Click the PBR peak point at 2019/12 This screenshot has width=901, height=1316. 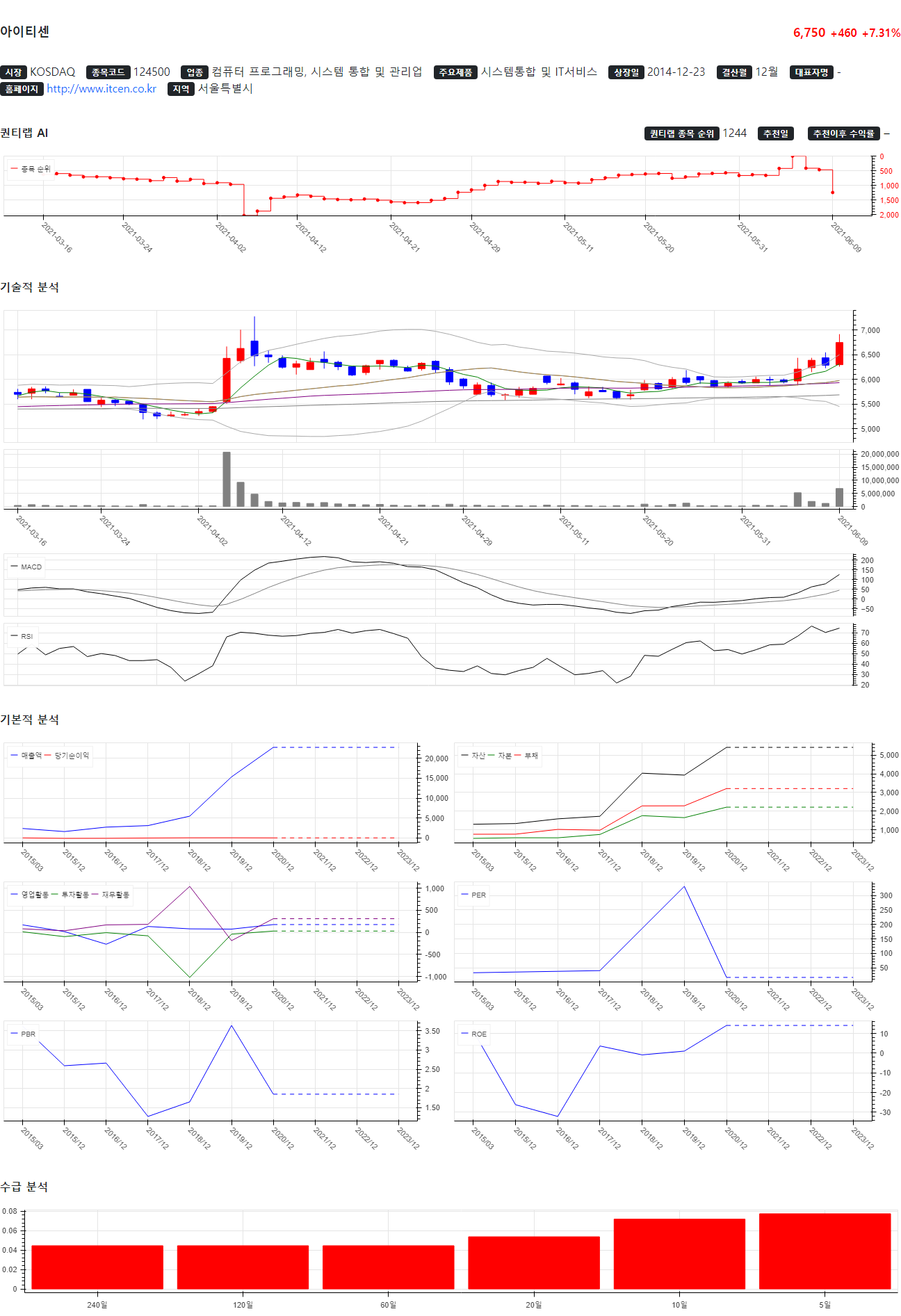click(232, 1025)
